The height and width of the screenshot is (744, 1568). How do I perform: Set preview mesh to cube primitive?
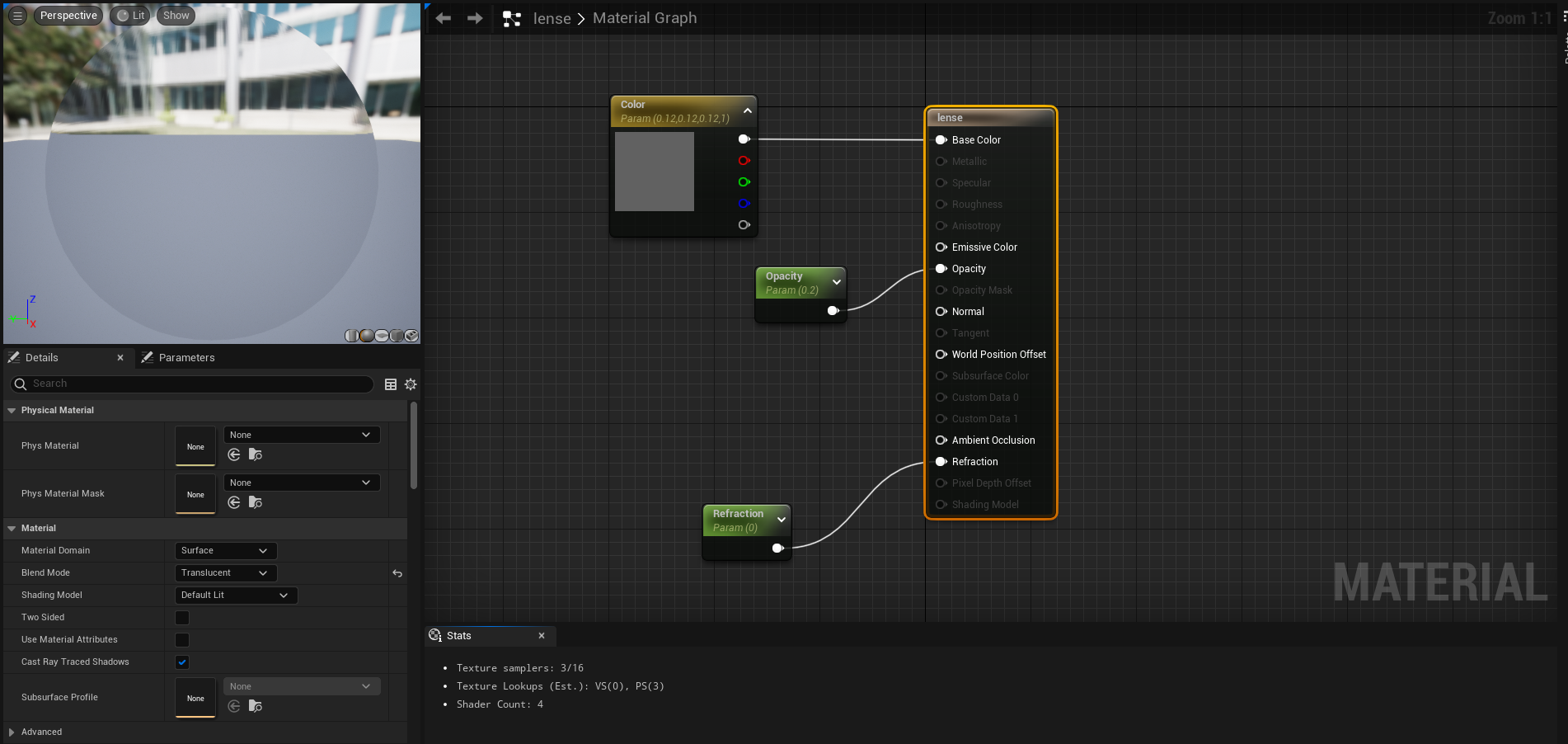point(397,336)
